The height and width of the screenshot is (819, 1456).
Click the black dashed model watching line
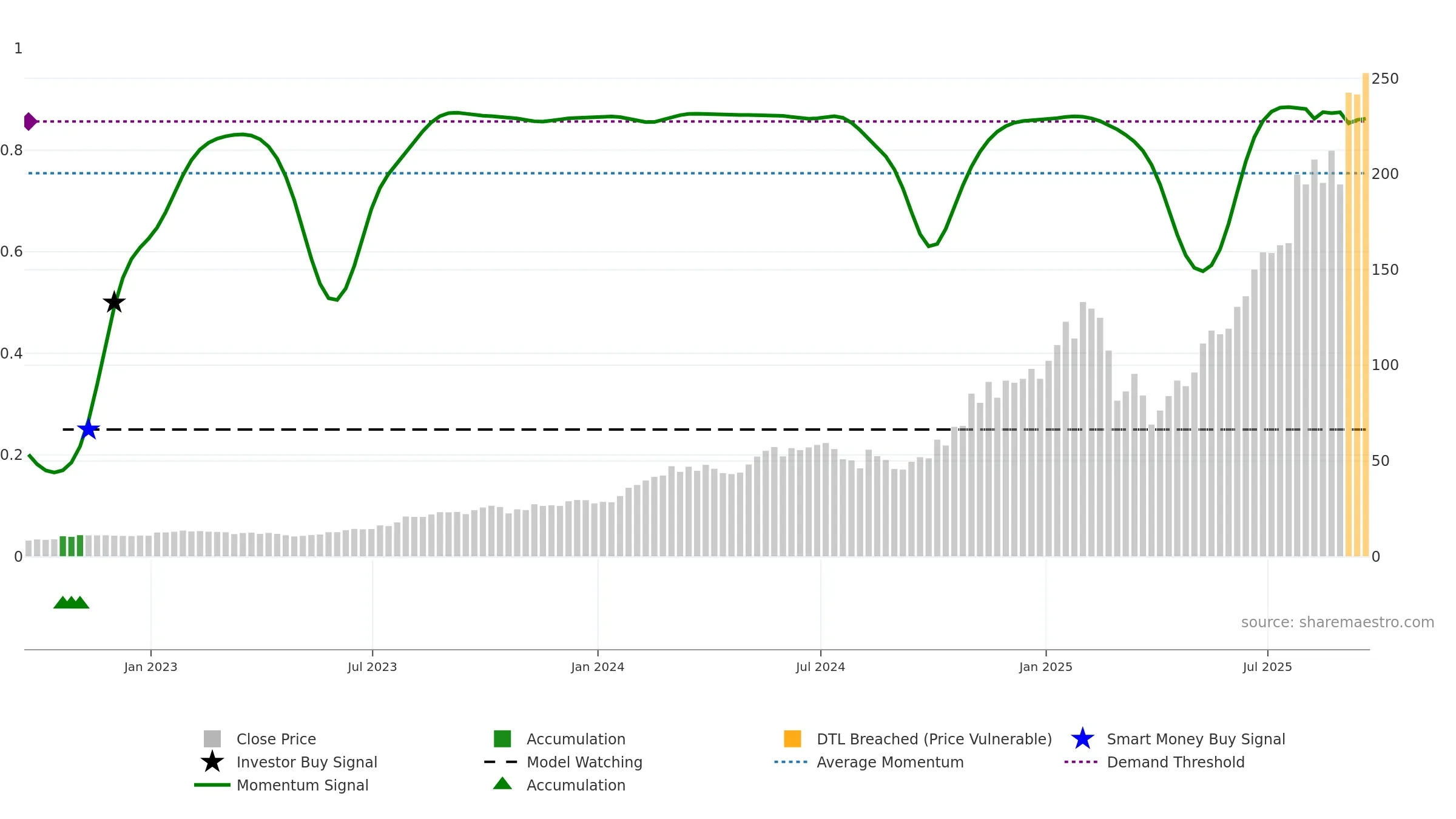(714, 430)
